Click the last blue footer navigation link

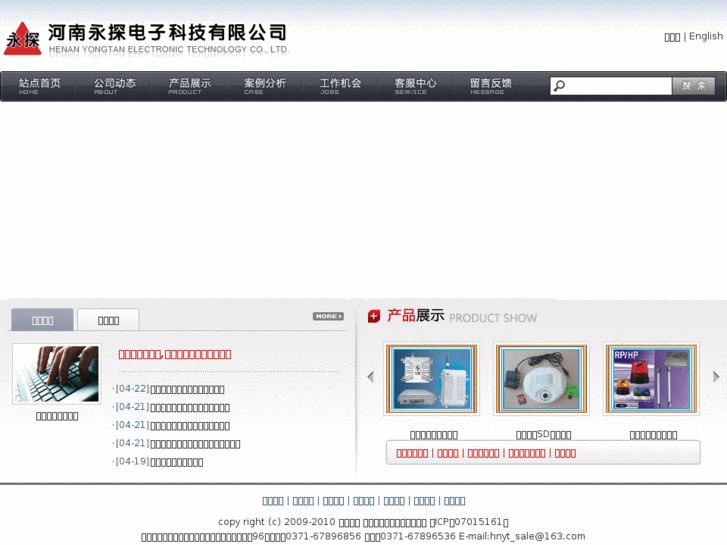454,501
